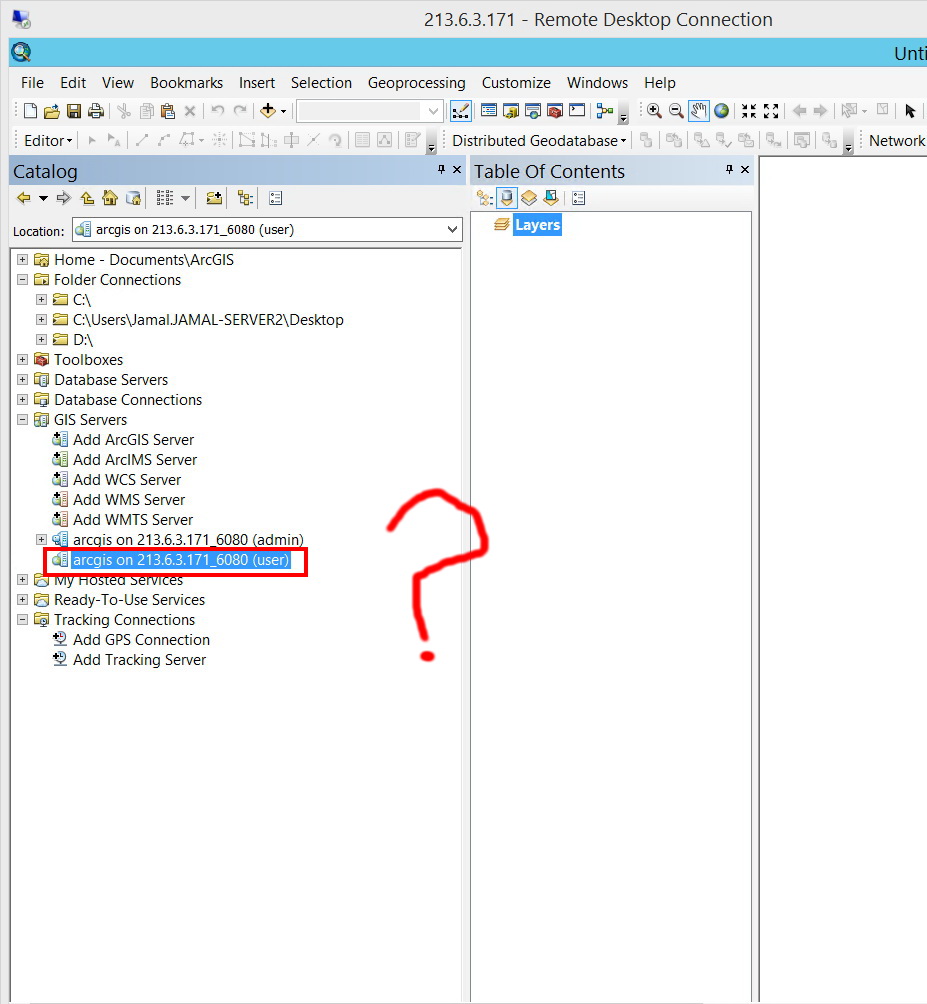Image resolution: width=927 pixels, height=1004 pixels.
Task: Open the Table Of Contents window icon
Action: (488, 111)
